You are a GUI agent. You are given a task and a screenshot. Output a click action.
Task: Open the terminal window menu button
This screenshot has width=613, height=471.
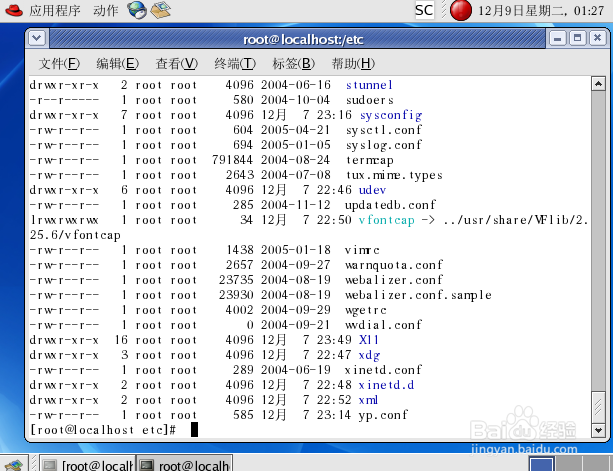click(37, 38)
